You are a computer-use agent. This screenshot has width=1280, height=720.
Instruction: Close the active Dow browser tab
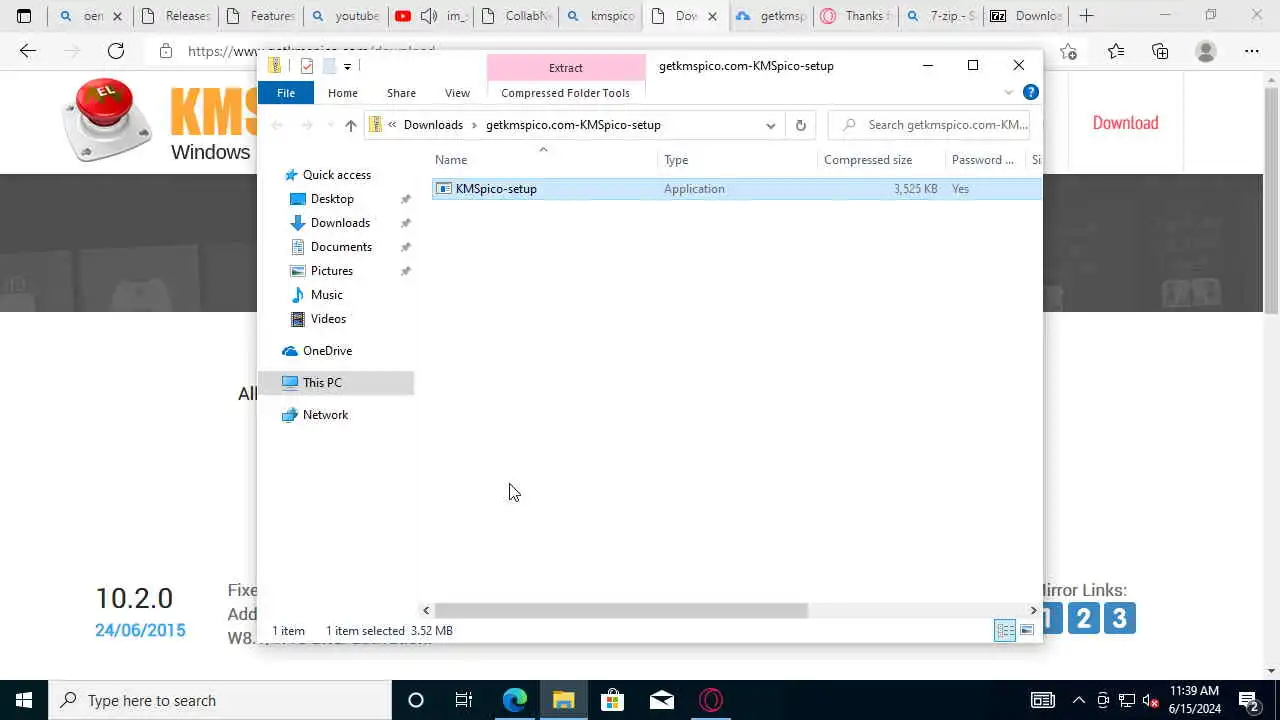tap(712, 16)
